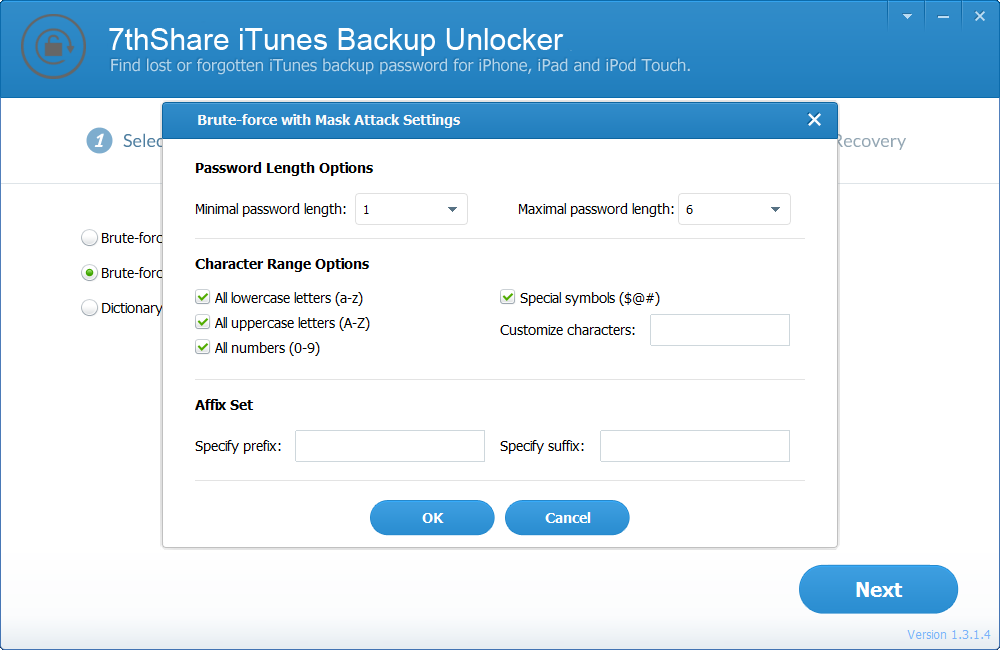Click the step 1 Select circle icon

click(99, 141)
